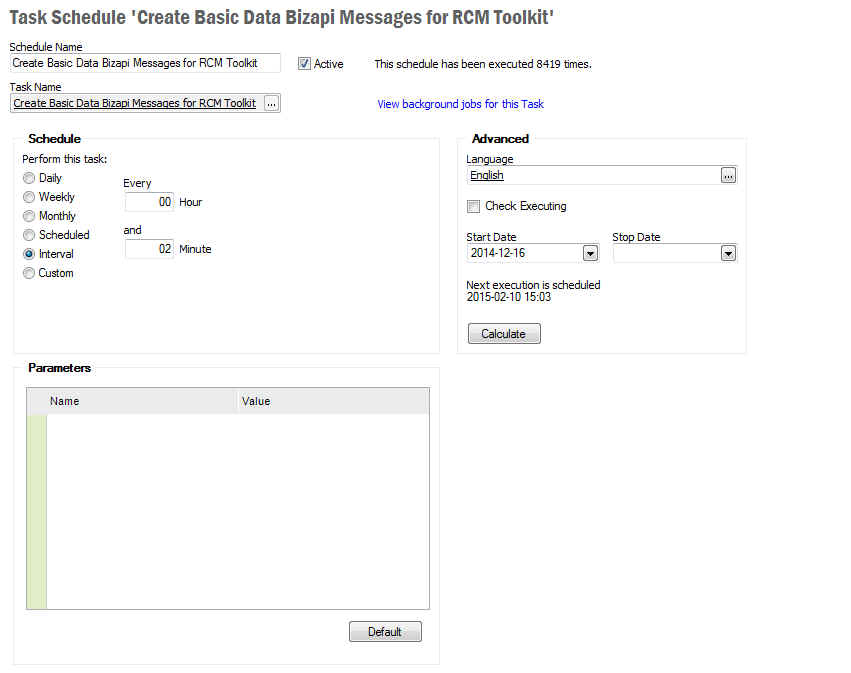This screenshot has height=673, width=851.
Task: Open the Start Date dropdown calendar
Action: click(x=590, y=253)
